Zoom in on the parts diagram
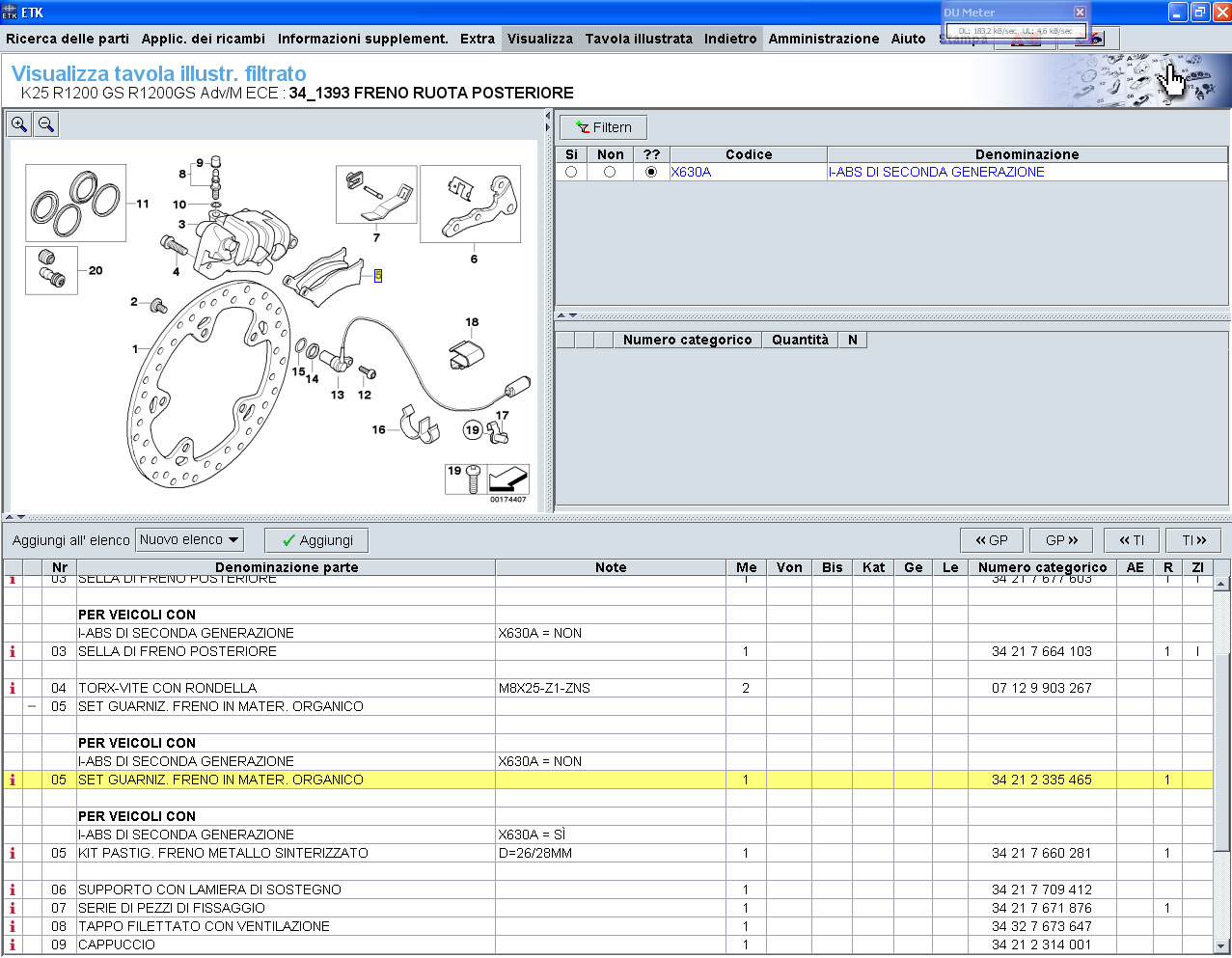 point(19,124)
